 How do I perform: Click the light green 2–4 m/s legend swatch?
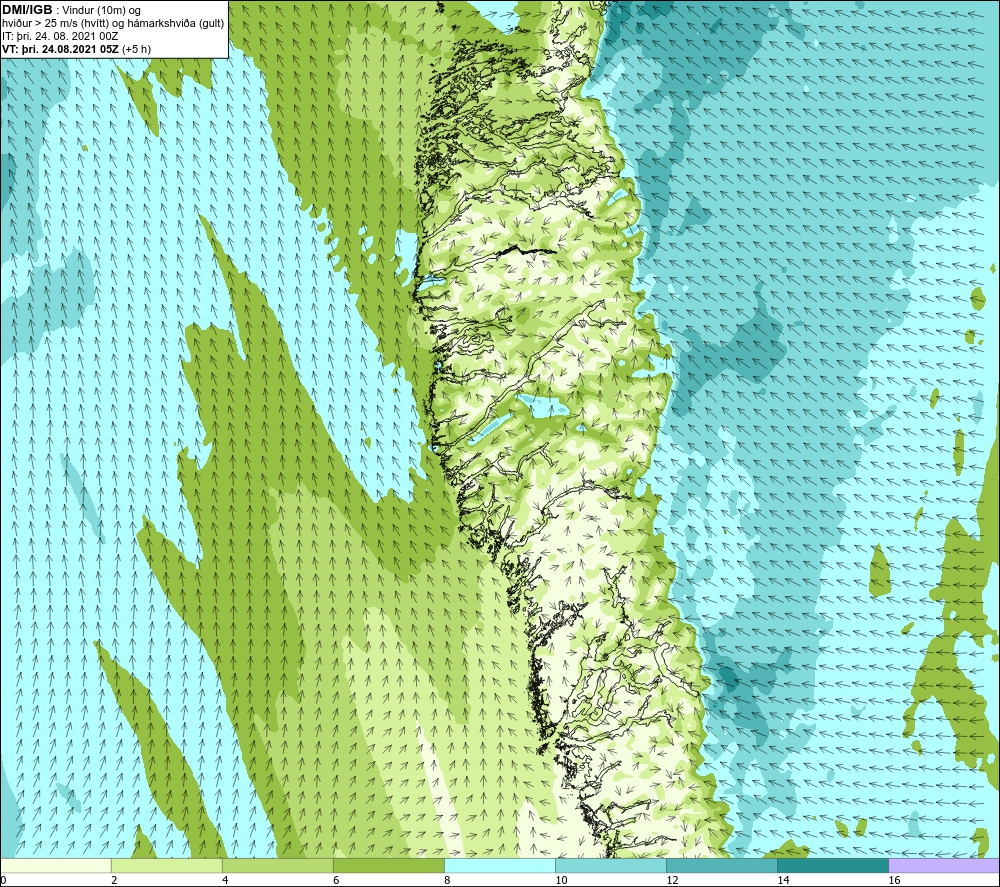point(167,866)
